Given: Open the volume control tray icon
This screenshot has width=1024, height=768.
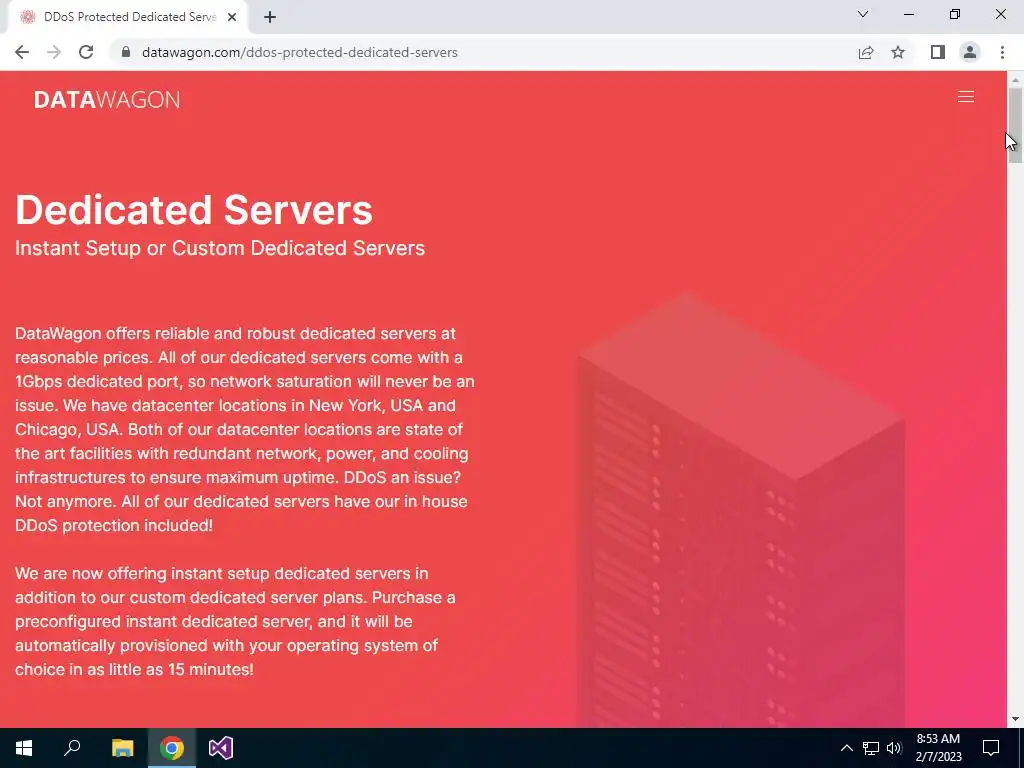Looking at the screenshot, I should pyautogui.click(x=895, y=748).
